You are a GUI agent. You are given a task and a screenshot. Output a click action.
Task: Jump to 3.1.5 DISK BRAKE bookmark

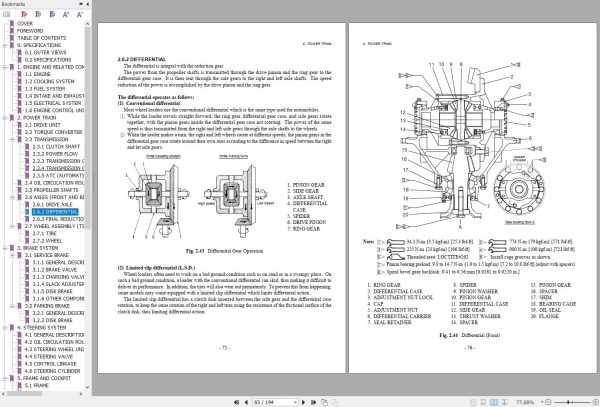(54, 291)
